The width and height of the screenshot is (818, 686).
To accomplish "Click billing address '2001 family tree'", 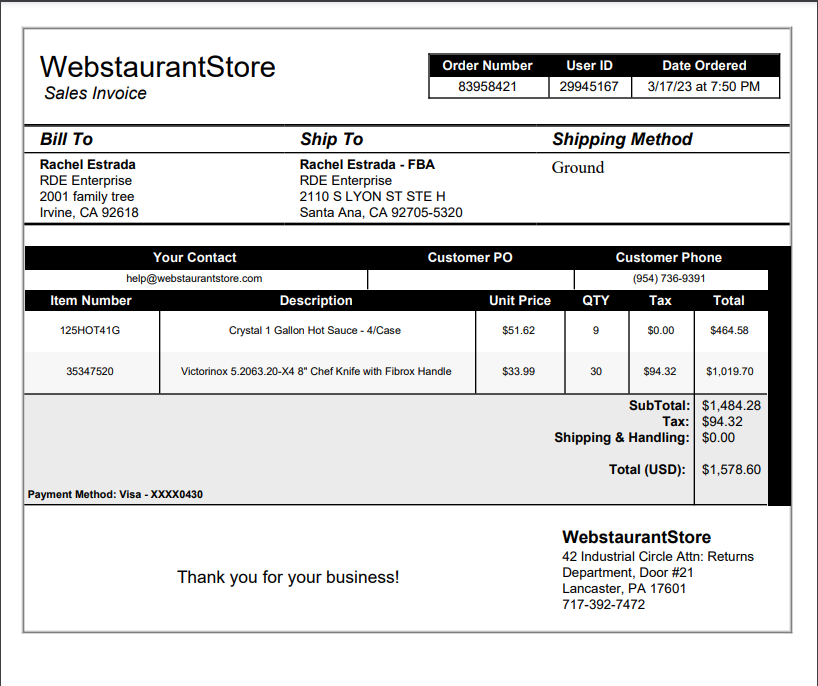I will (87, 197).
